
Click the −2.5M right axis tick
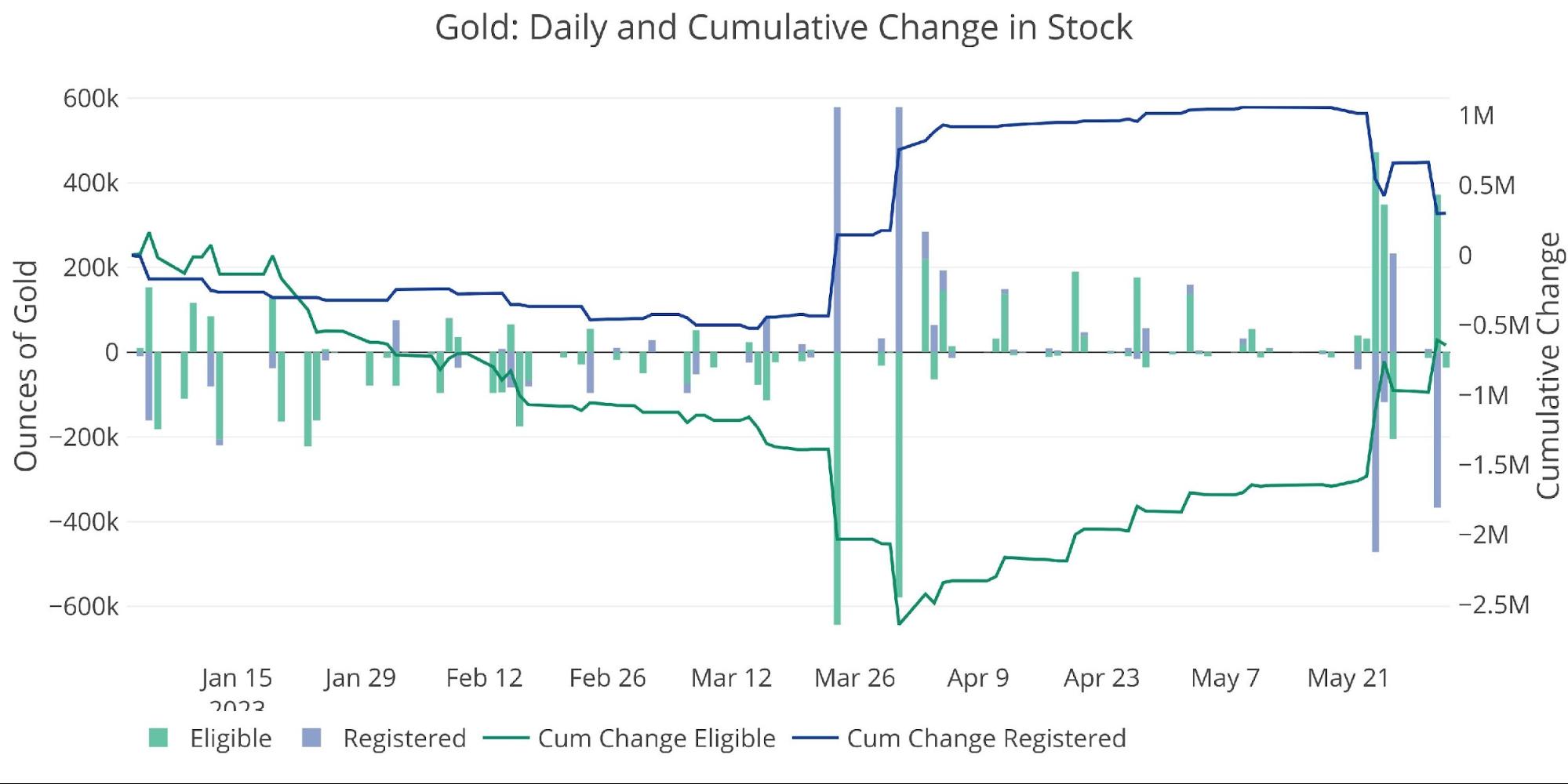pos(1493,604)
